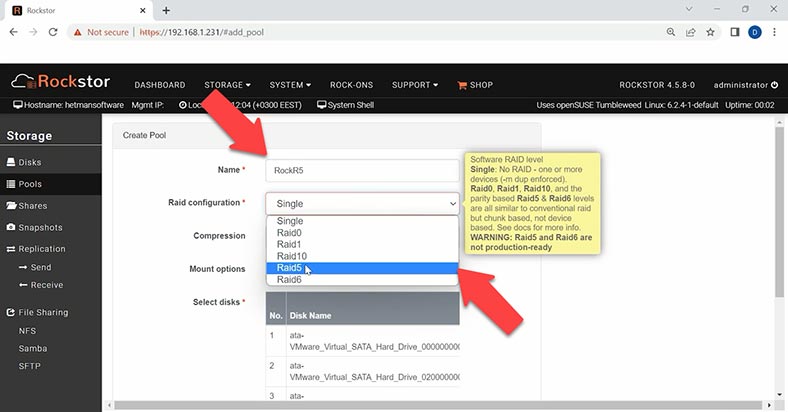Screen dimensions: 788x412
Task: Click the Not secure warning icon
Action: 77,32
